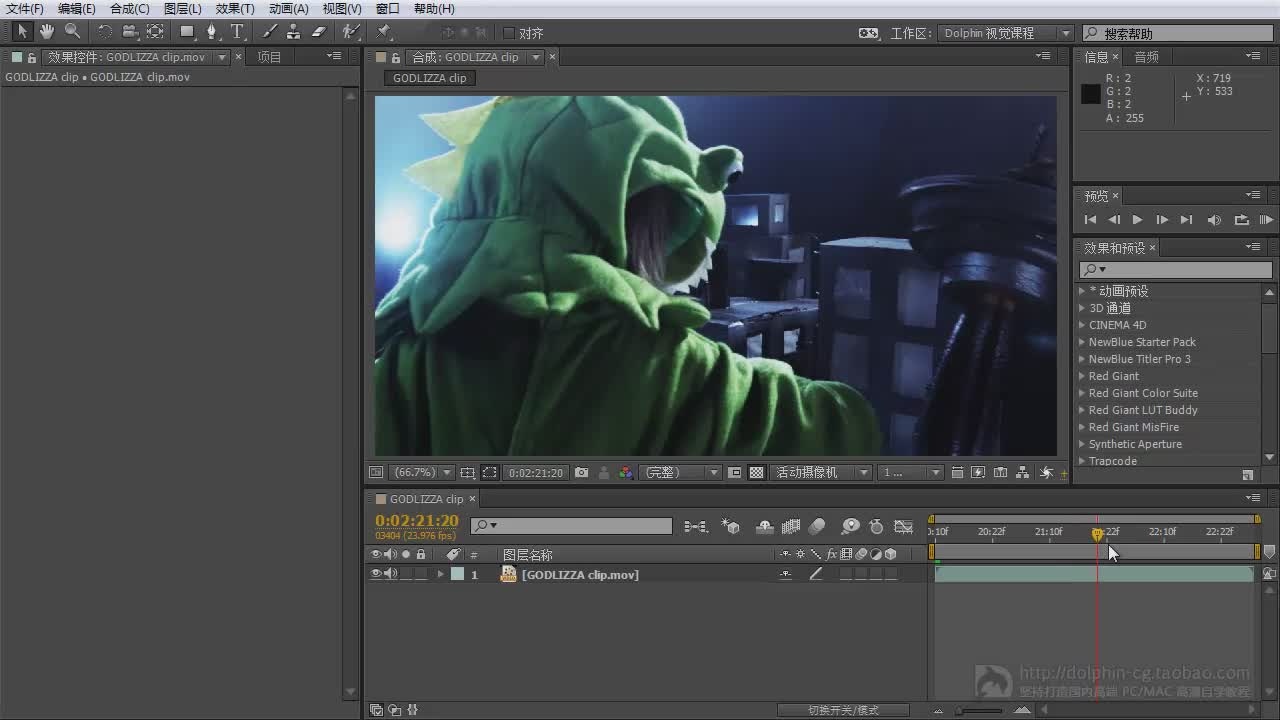
Task: Select the Clone Stamp tool
Action: pos(294,32)
